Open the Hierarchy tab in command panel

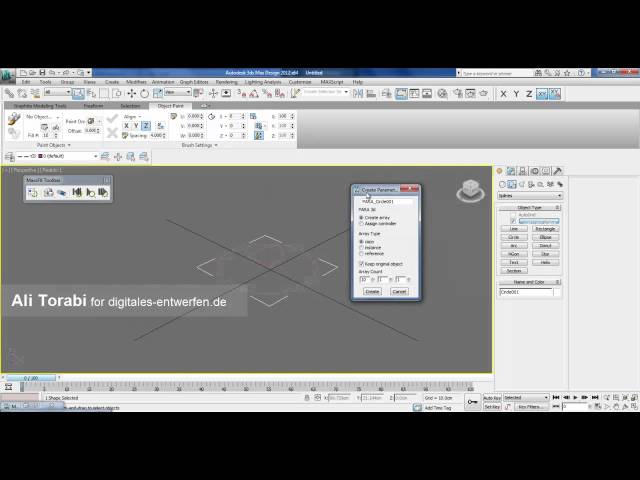click(x=522, y=171)
